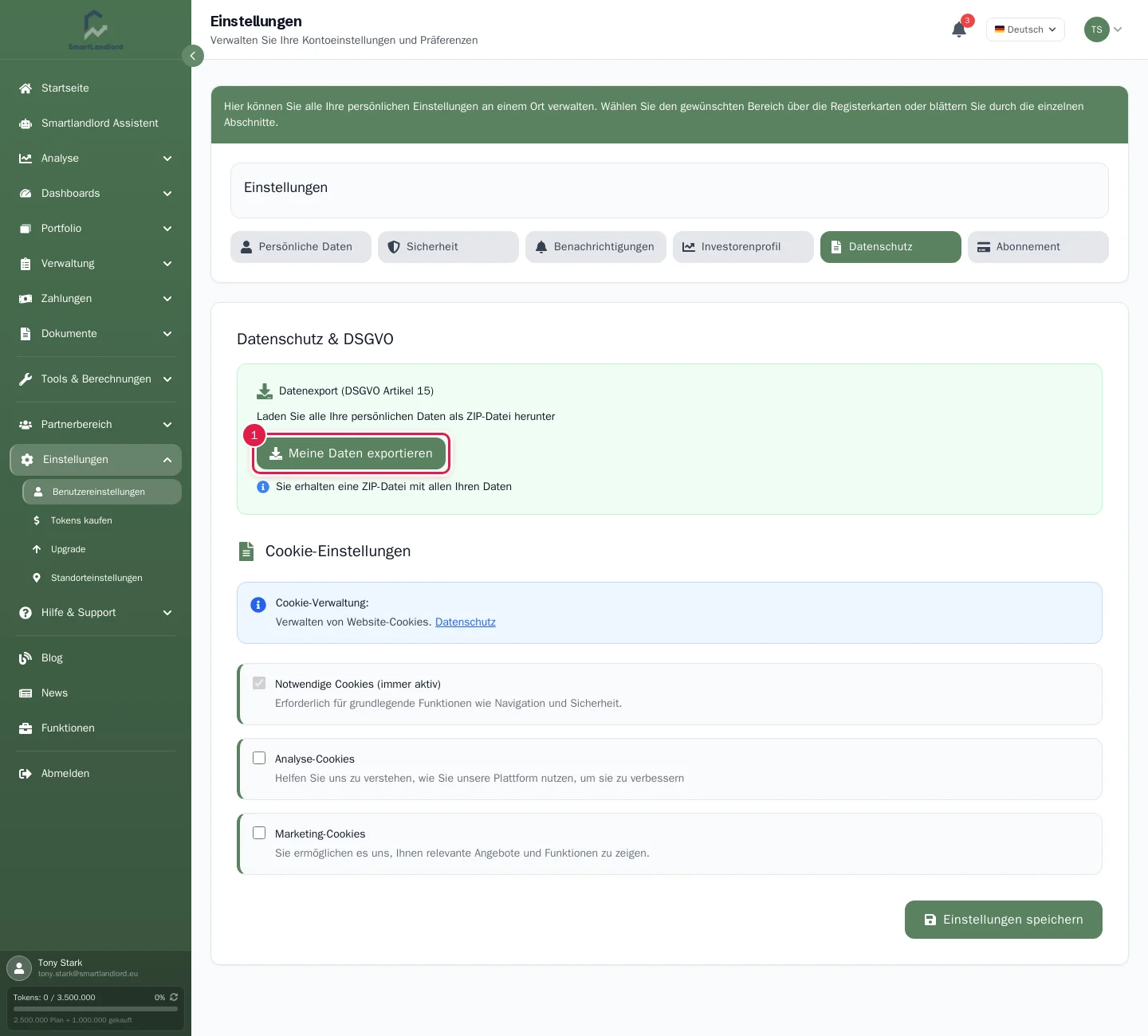
Task: Click the Tokens kaufen dollar icon
Action: pyautogui.click(x=37, y=520)
